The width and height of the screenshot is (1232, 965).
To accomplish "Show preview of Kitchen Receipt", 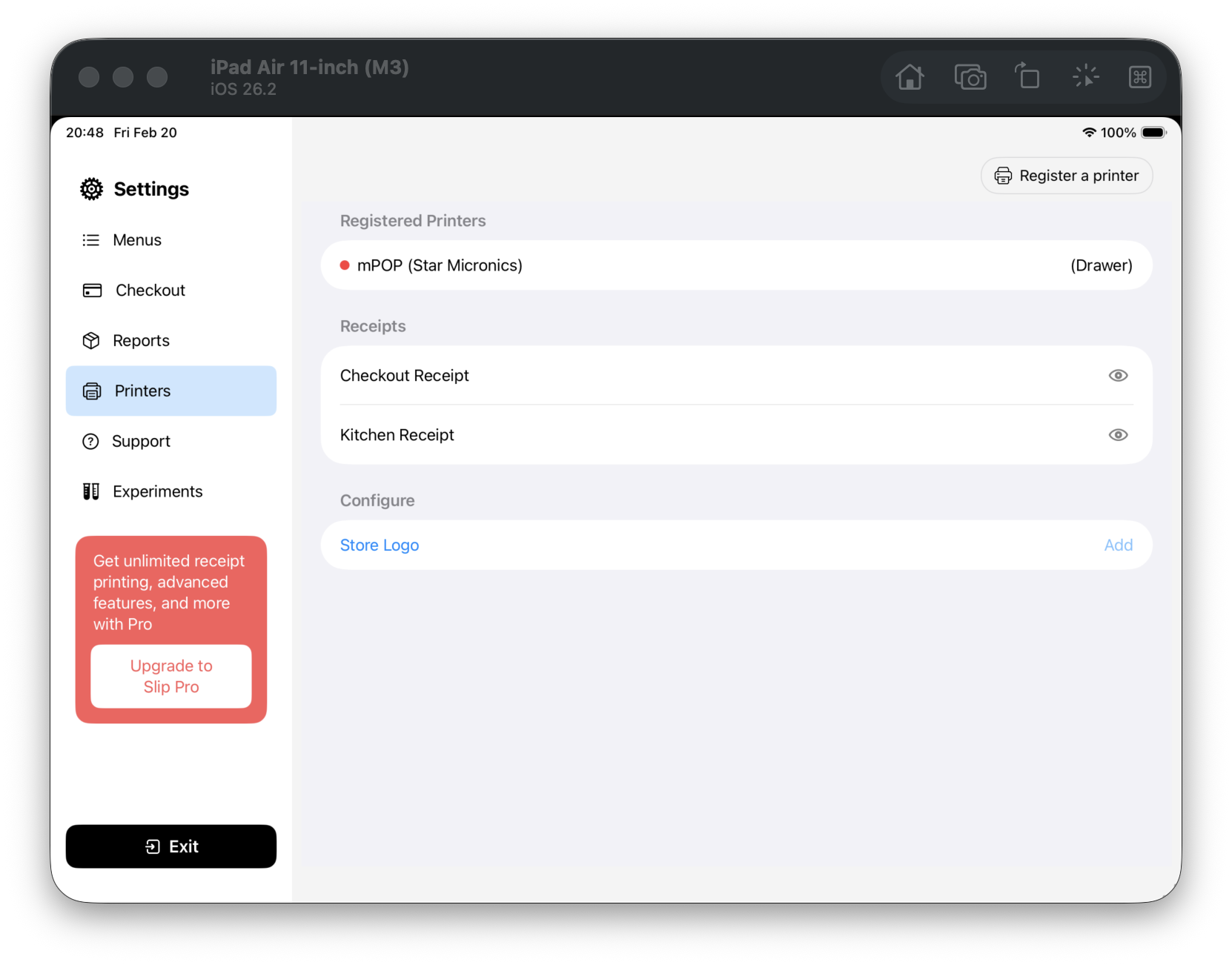I will pyautogui.click(x=1119, y=435).
